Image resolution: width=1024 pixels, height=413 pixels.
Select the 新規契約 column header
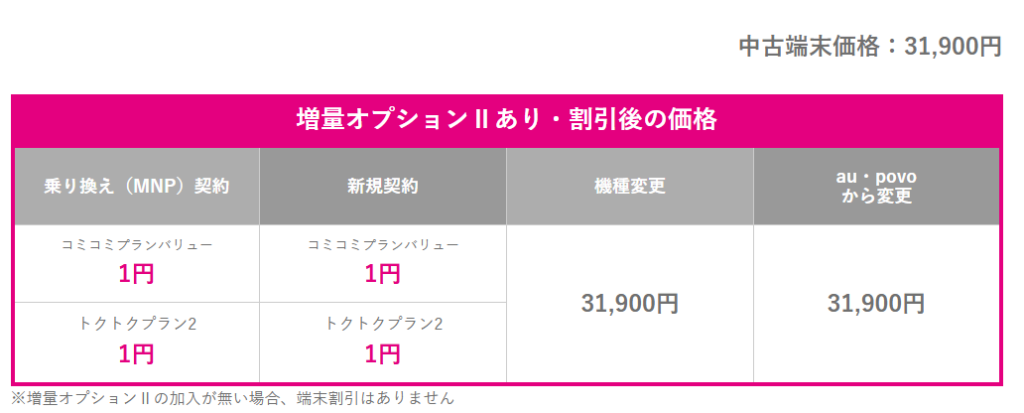click(383, 186)
